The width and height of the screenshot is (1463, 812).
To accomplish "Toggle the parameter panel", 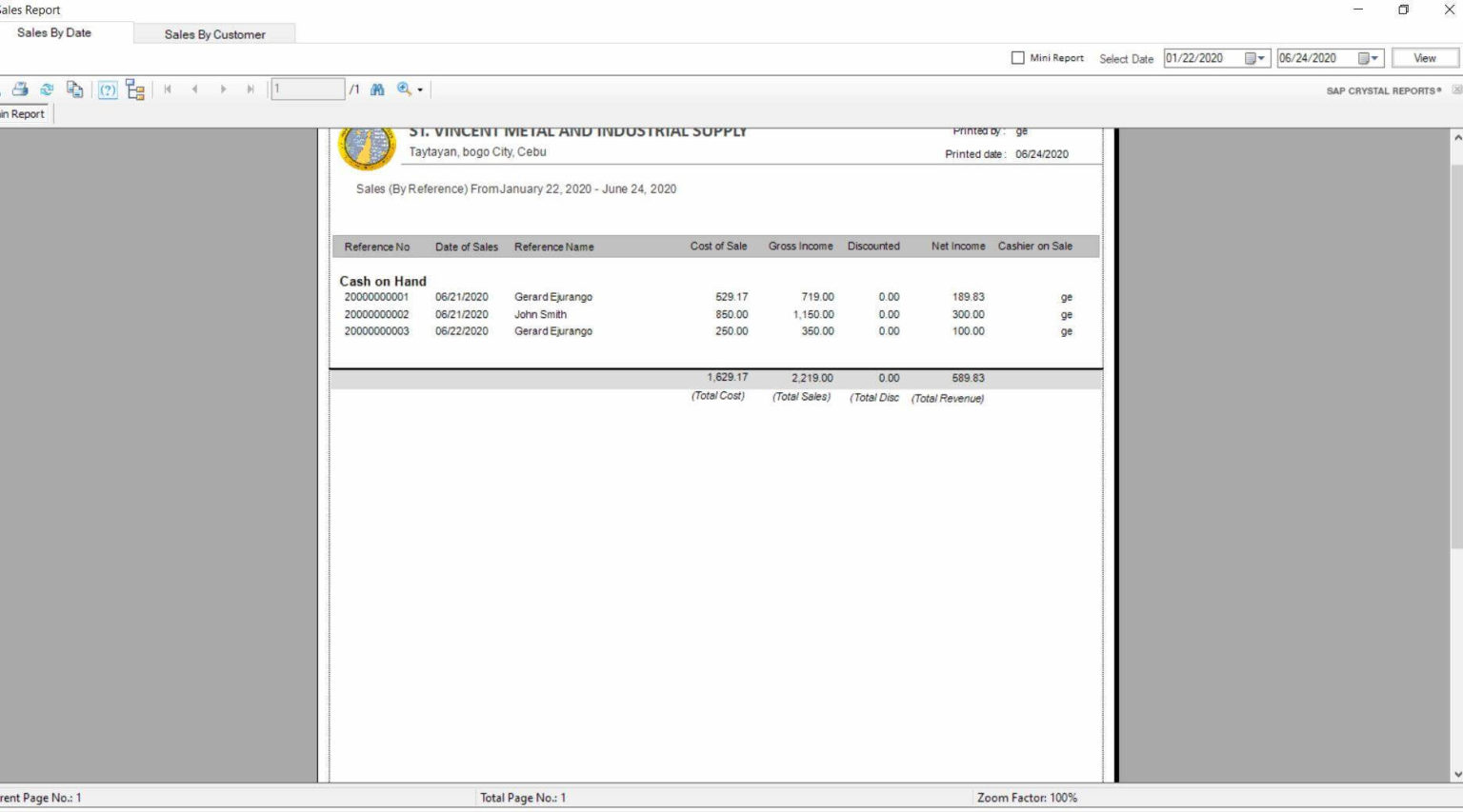I will pos(108,89).
